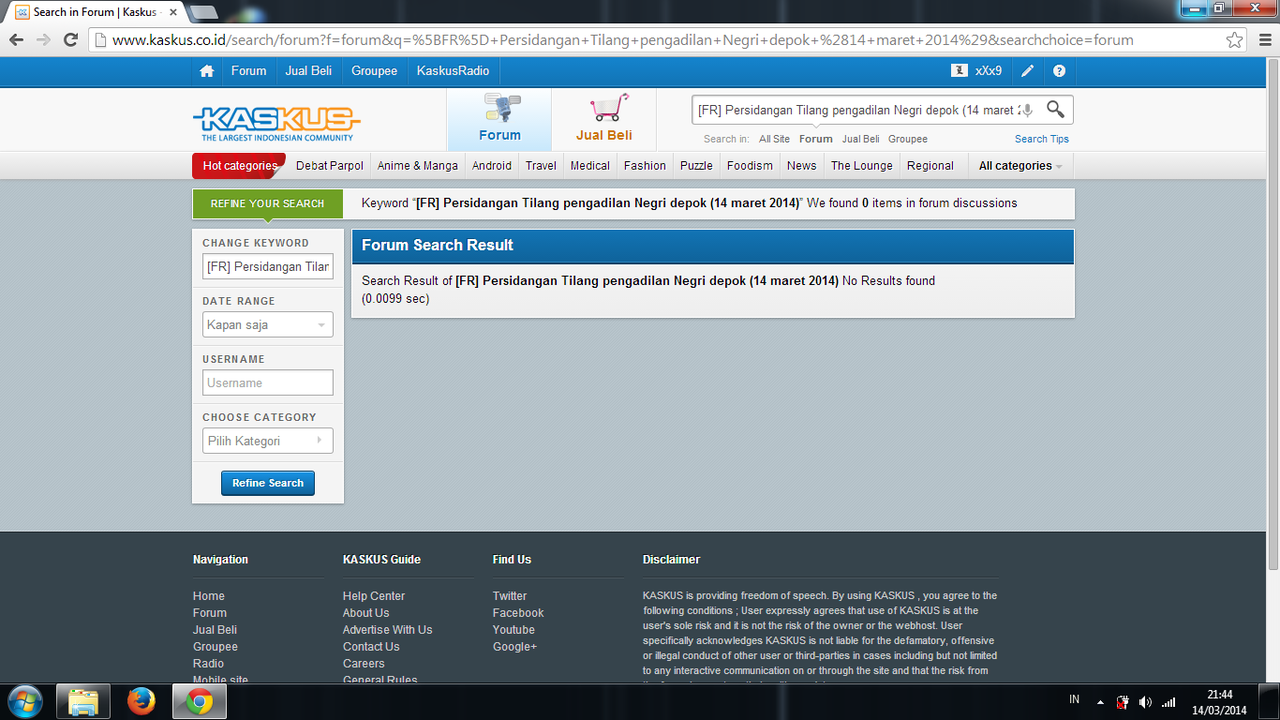Switch to the Jual Beli big tab
The height and width of the screenshot is (720, 1280).
604,119
